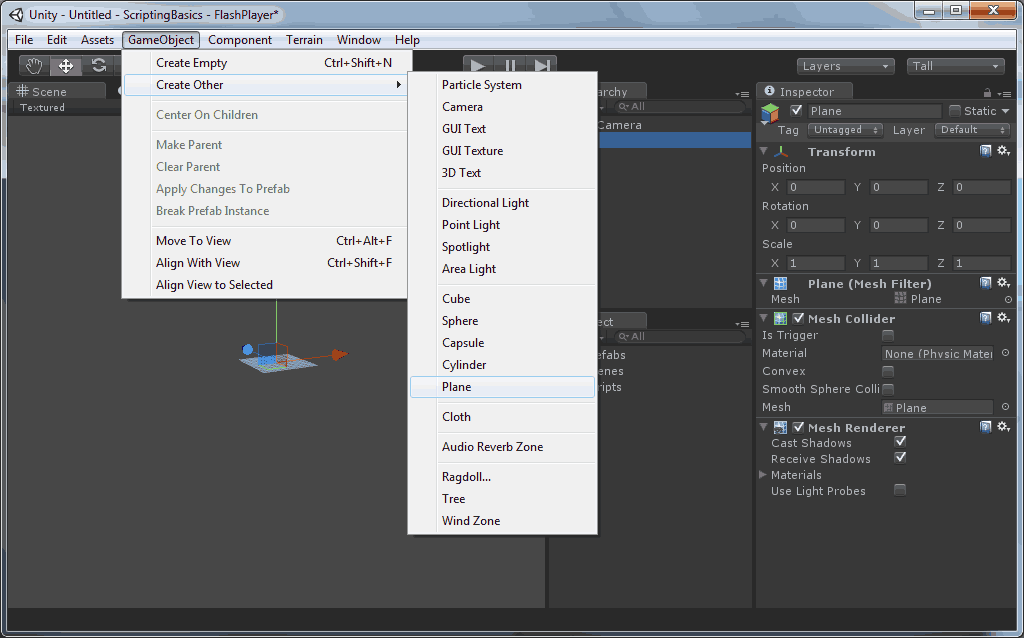Viewport: 1024px width, 638px height.
Task: Collapse the Plane (Mesh Filter) component
Action: (763, 283)
